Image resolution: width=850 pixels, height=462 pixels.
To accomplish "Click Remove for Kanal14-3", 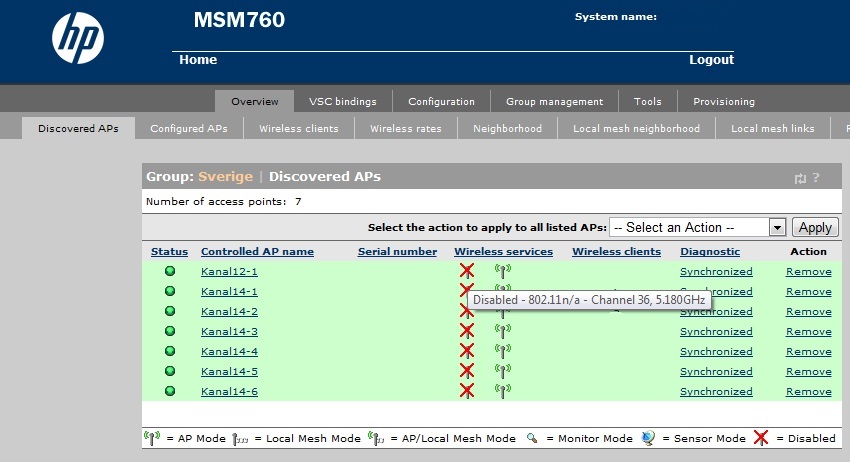I will pos(809,331).
